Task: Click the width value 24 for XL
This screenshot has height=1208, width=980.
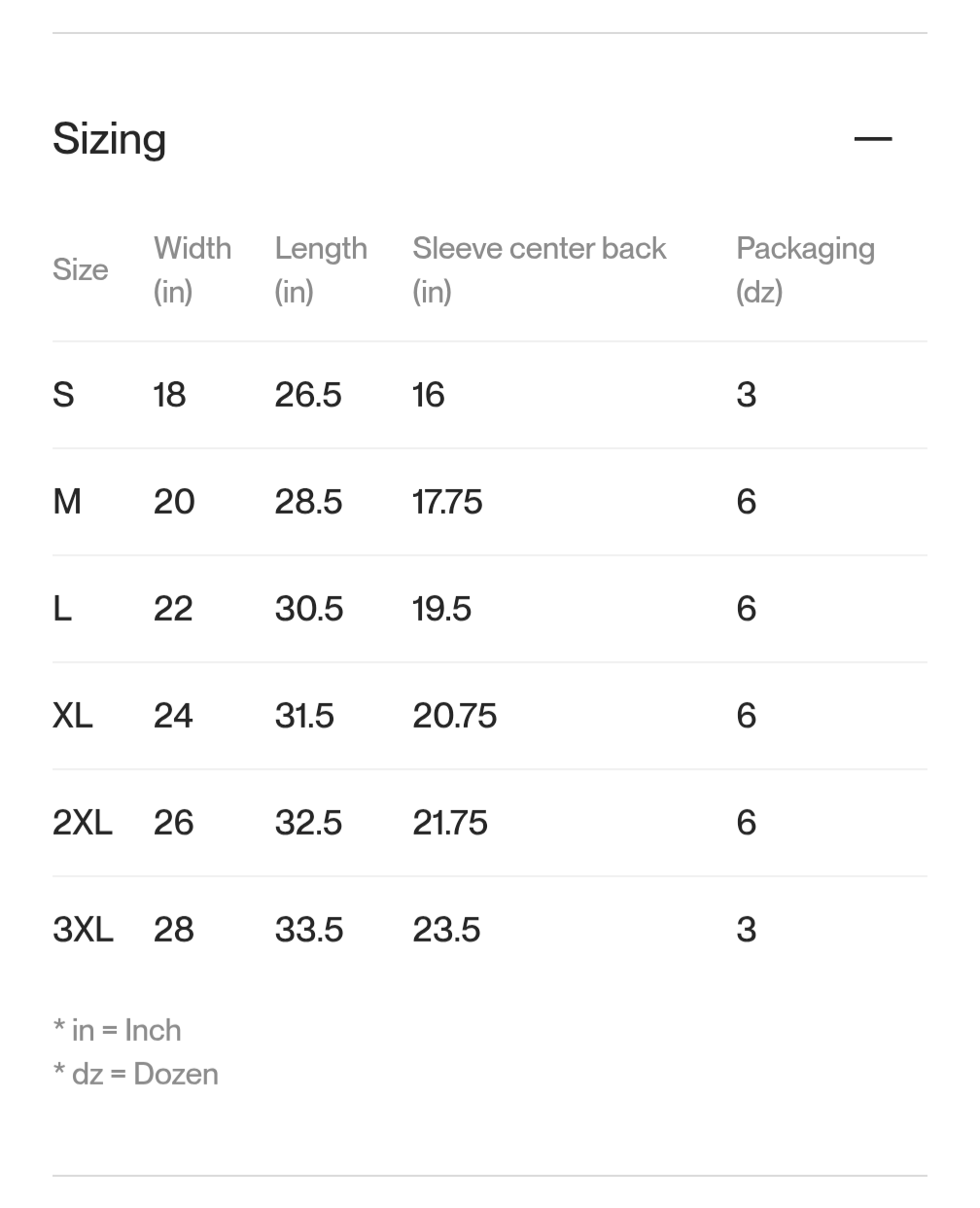Action: [x=173, y=716]
